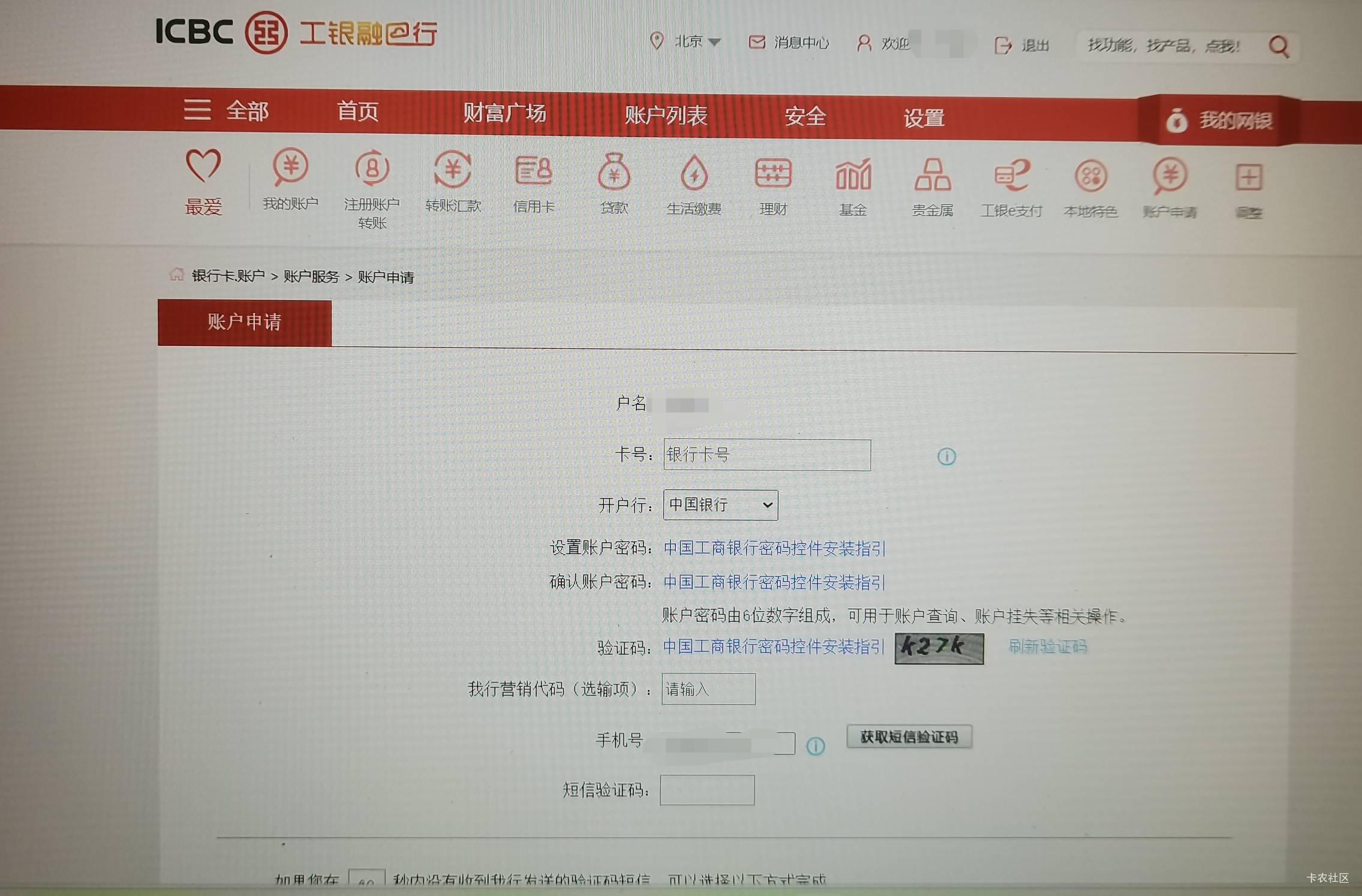Open the 贷款 money bag icon
This screenshot has width=1362, height=896.
pyautogui.click(x=614, y=172)
